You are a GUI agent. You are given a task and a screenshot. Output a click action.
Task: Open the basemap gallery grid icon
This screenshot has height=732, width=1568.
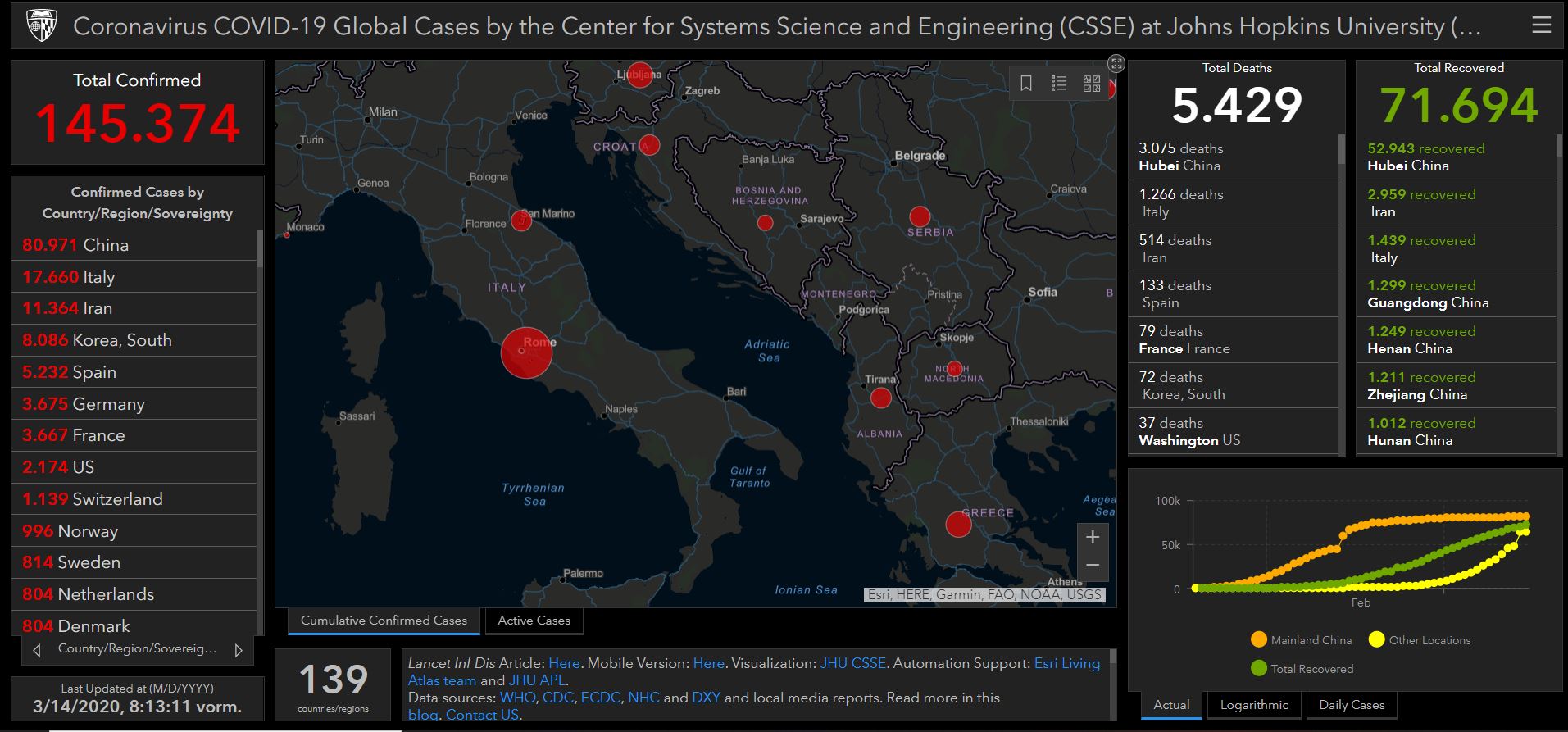tap(1092, 84)
